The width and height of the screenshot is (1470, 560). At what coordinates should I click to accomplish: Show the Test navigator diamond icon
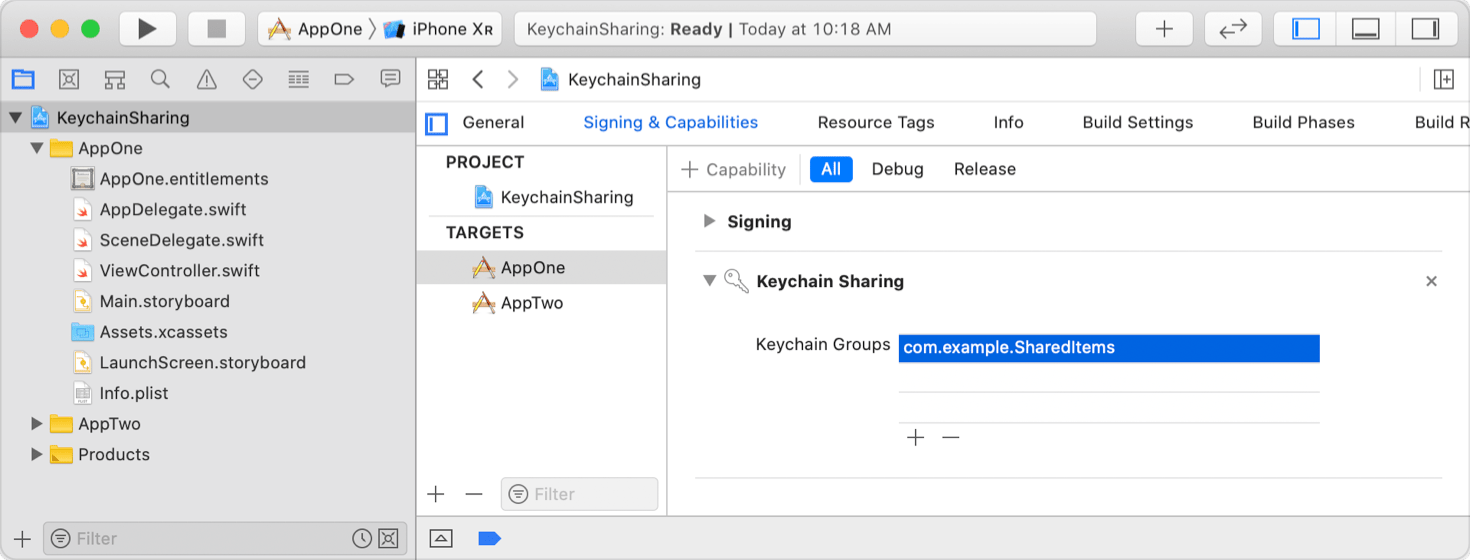click(x=253, y=79)
